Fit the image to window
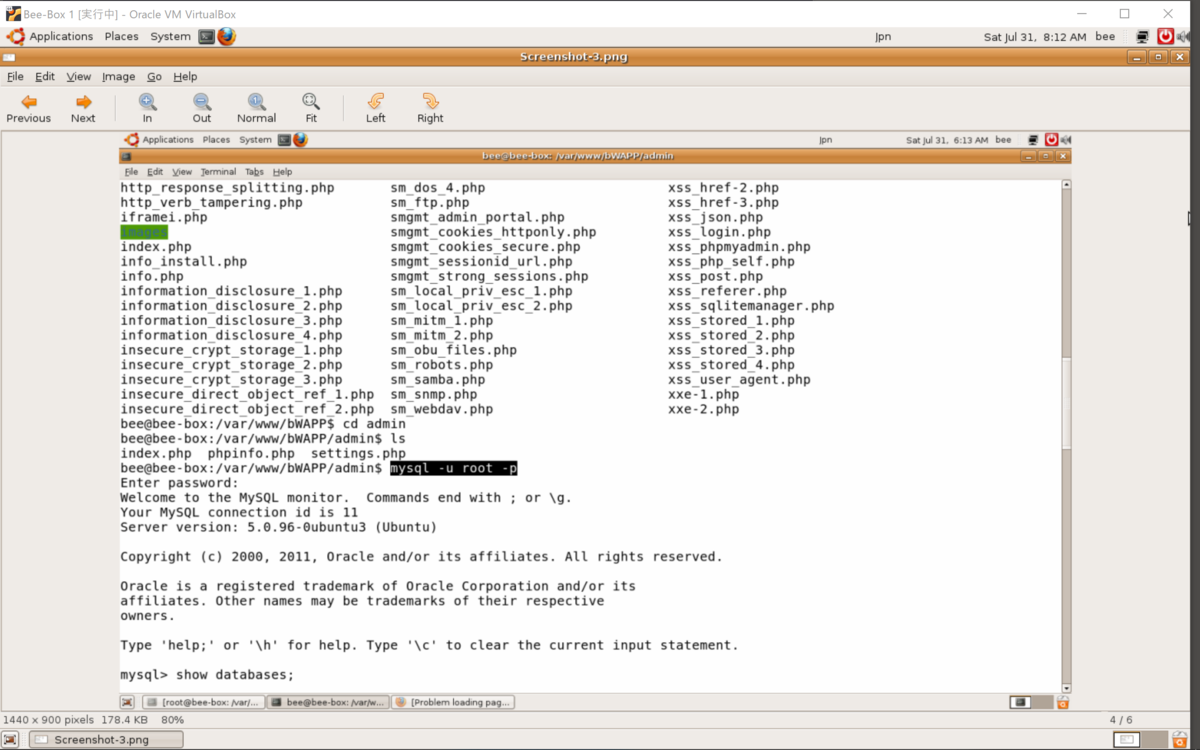 311,108
